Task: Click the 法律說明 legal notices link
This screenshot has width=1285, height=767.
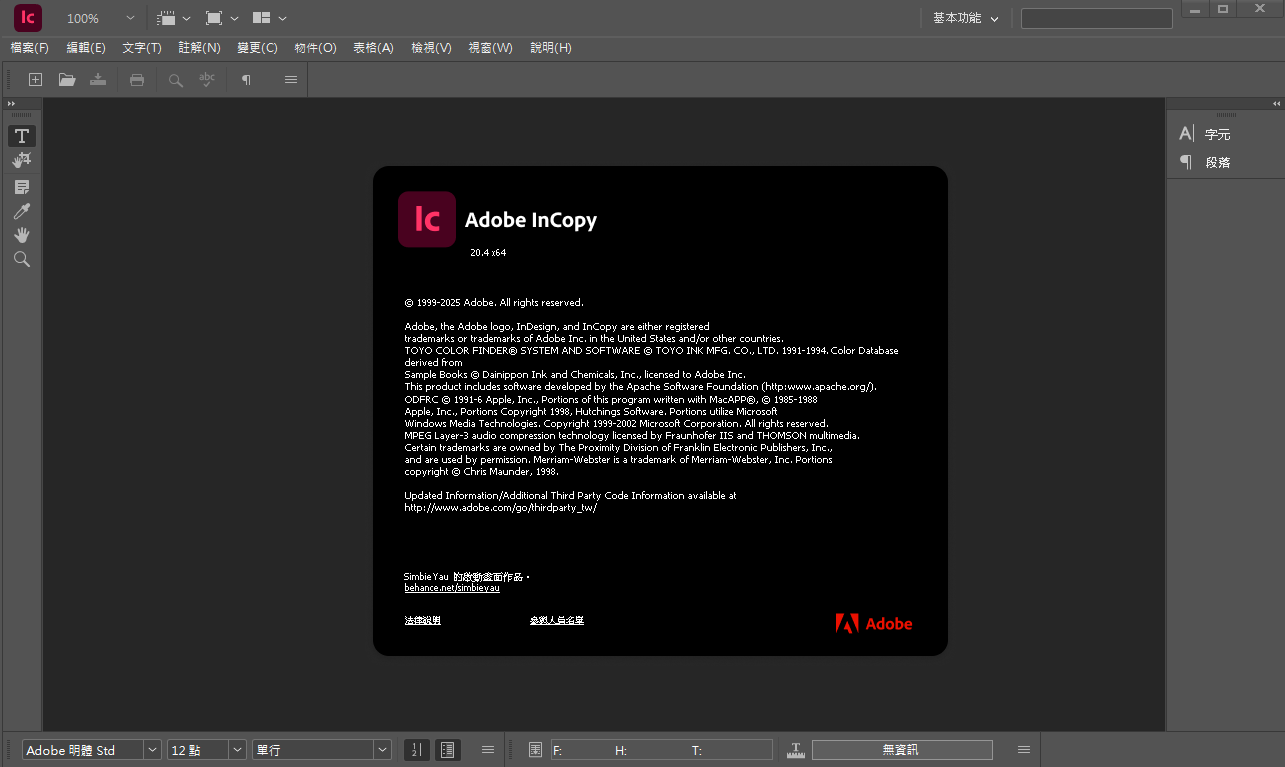Action: [x=422, y=620]
